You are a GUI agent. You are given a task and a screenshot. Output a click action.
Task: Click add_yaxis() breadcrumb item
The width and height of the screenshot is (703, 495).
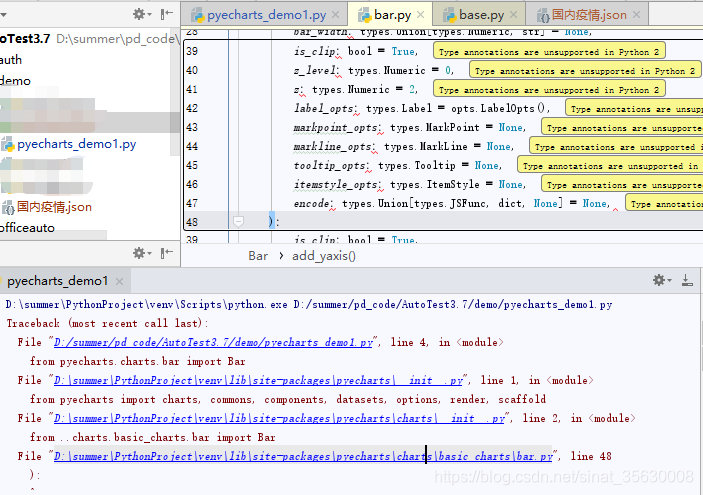[x=324, y=256]
